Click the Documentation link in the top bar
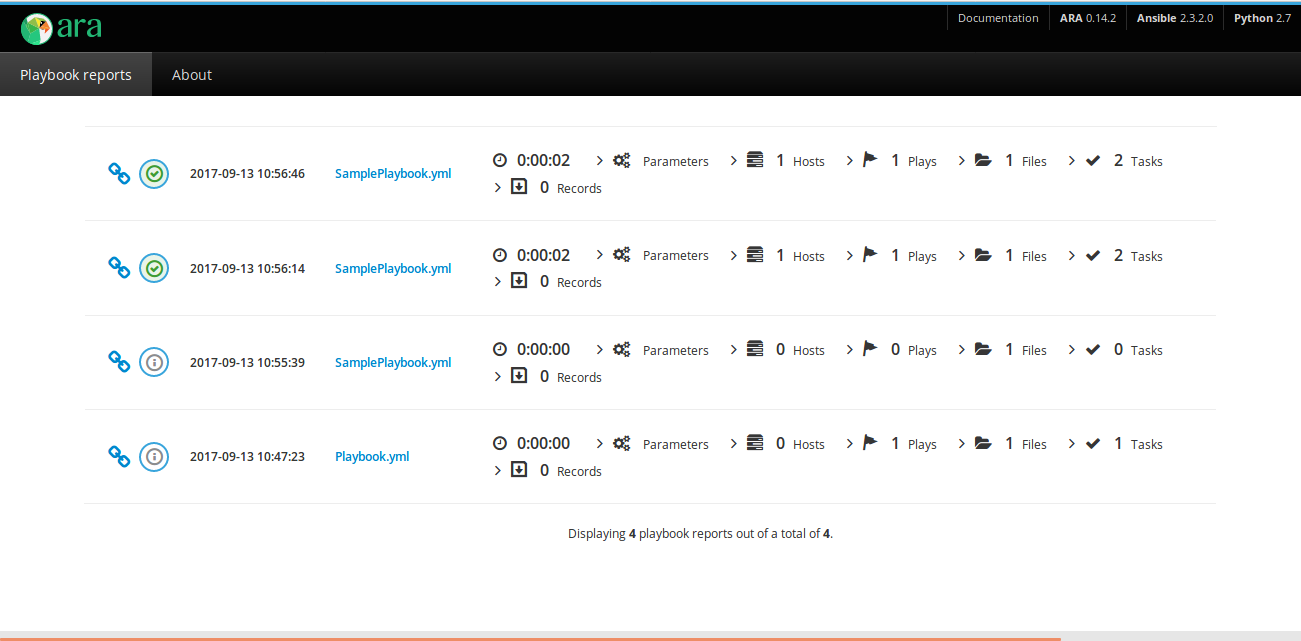 point(997,17)
